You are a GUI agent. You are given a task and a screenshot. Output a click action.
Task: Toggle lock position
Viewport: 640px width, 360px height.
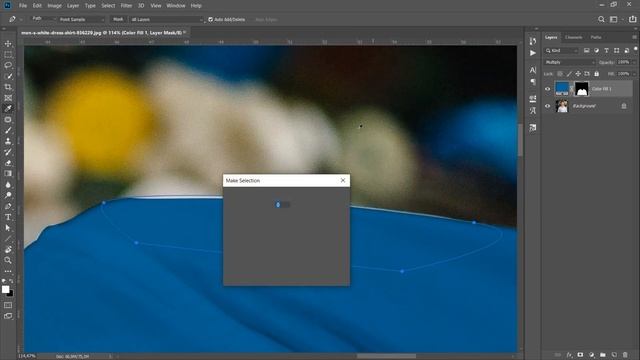(x=578, y=74)
